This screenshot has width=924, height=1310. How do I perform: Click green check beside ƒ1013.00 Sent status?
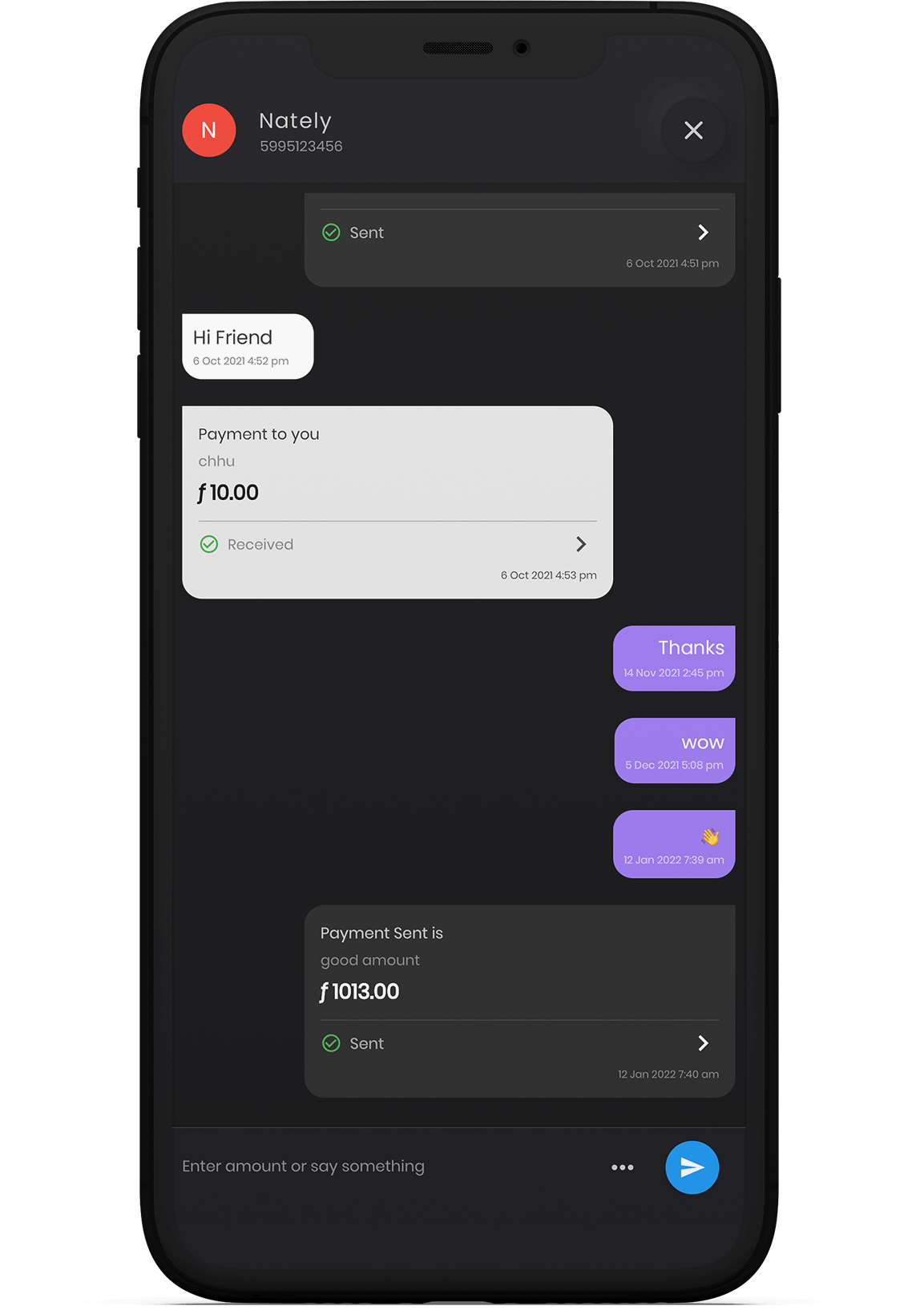pyautogui.click(x=331, y=1043)
